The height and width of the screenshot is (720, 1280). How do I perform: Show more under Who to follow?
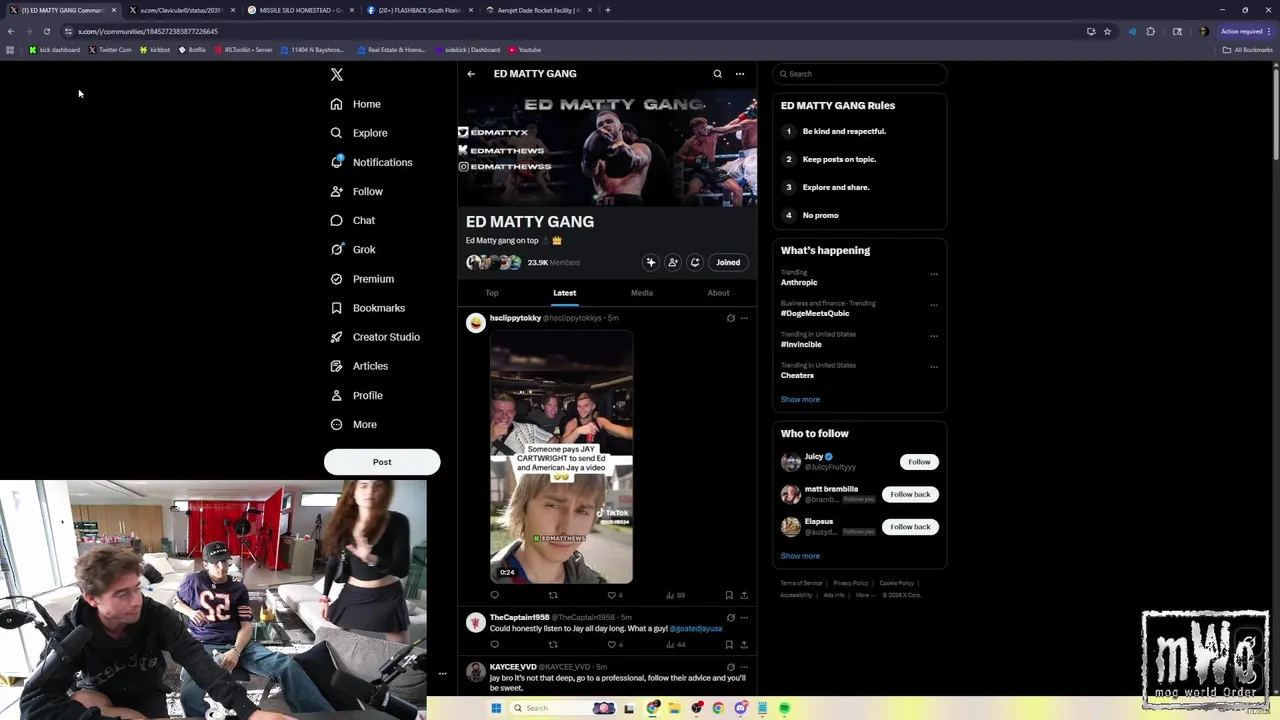pyautogui.click(x=800, y=556)
